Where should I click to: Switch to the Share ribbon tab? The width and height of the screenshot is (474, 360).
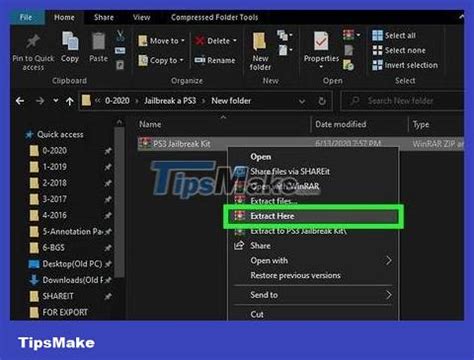pyautogui.click(x=104, y=17)
